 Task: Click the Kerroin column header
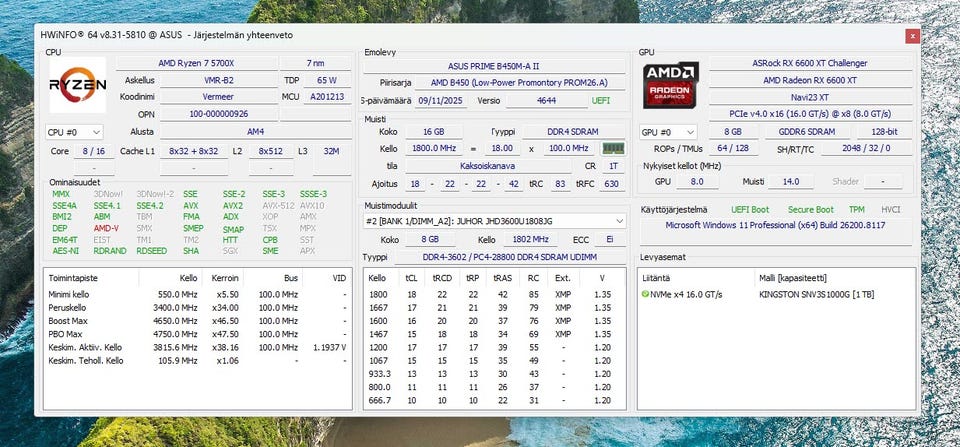[x=222, y=278]
